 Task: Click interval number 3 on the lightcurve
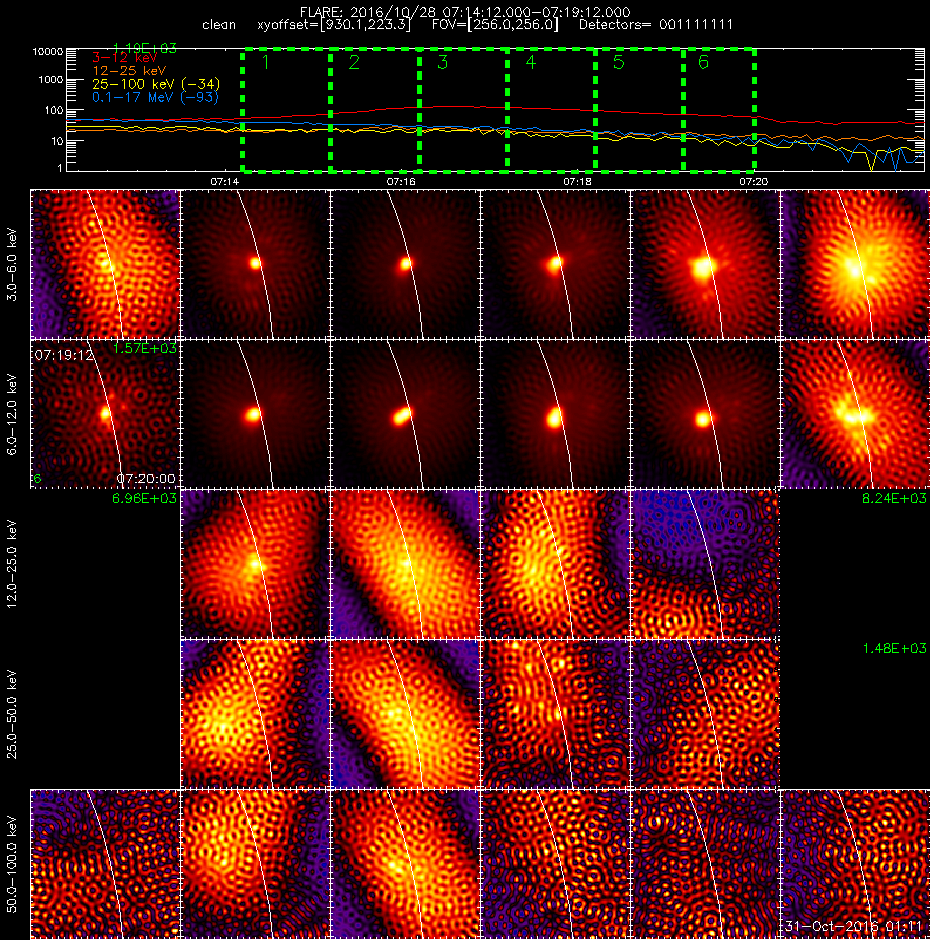443,62
